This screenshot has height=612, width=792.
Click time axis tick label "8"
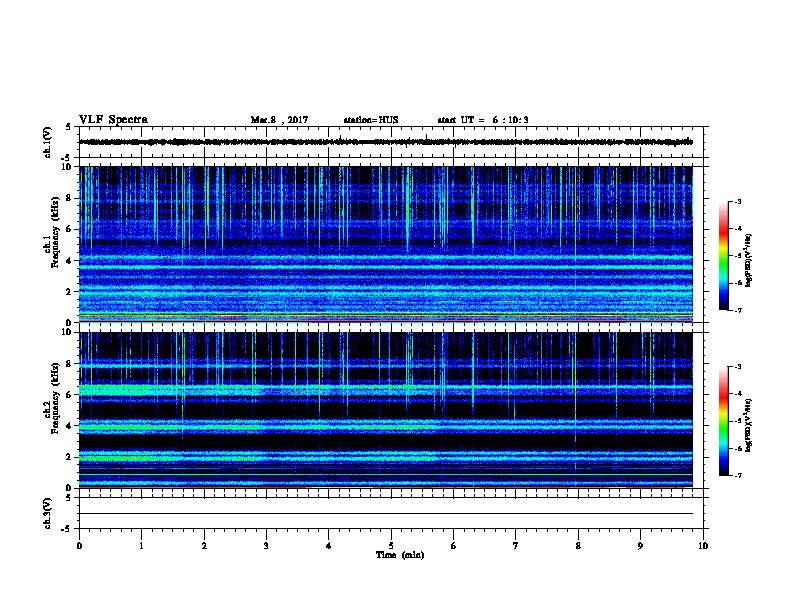coord(578,546)
